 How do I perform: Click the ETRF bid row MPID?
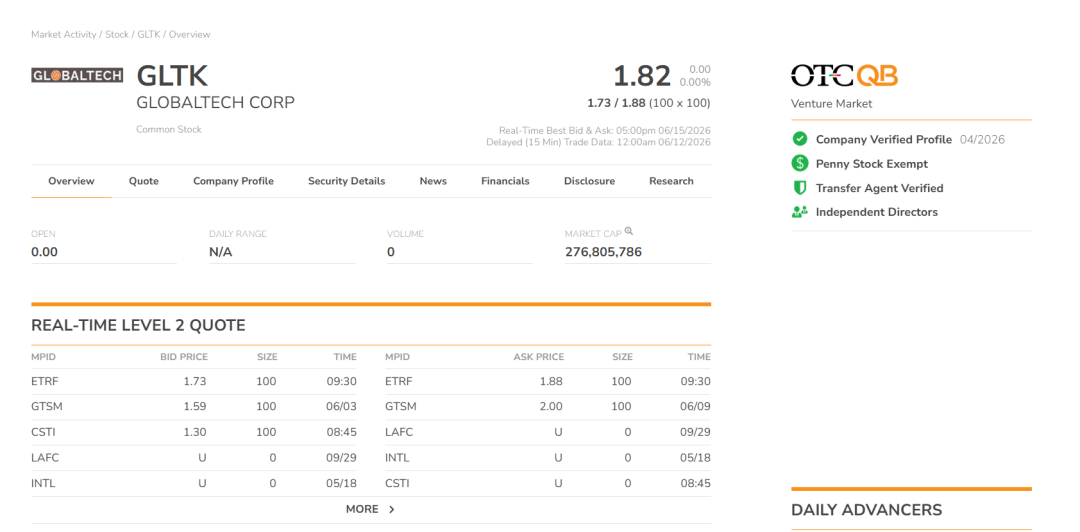[x=45, y=381]
